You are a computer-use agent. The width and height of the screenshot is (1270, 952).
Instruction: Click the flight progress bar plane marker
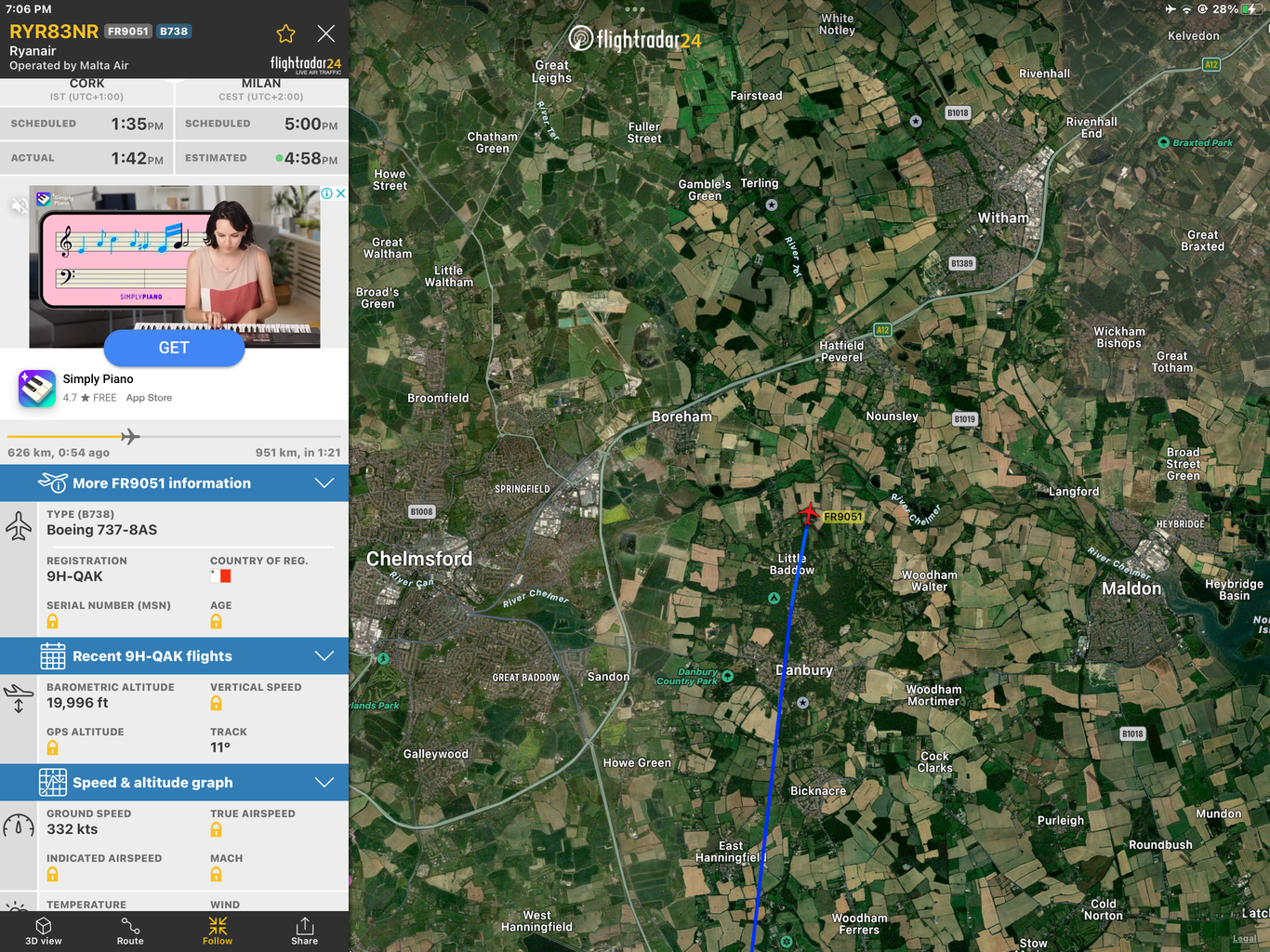[x=130, y=436]
